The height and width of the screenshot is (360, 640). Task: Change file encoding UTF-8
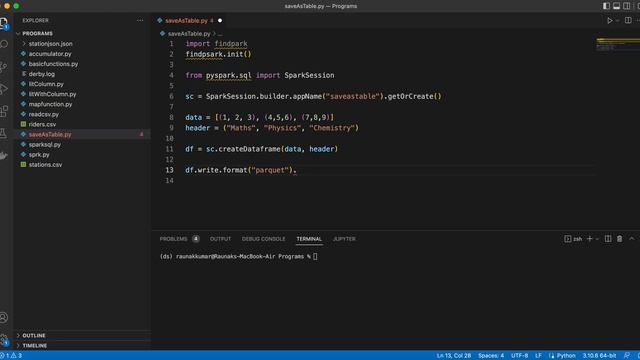[x=519, y=356]
